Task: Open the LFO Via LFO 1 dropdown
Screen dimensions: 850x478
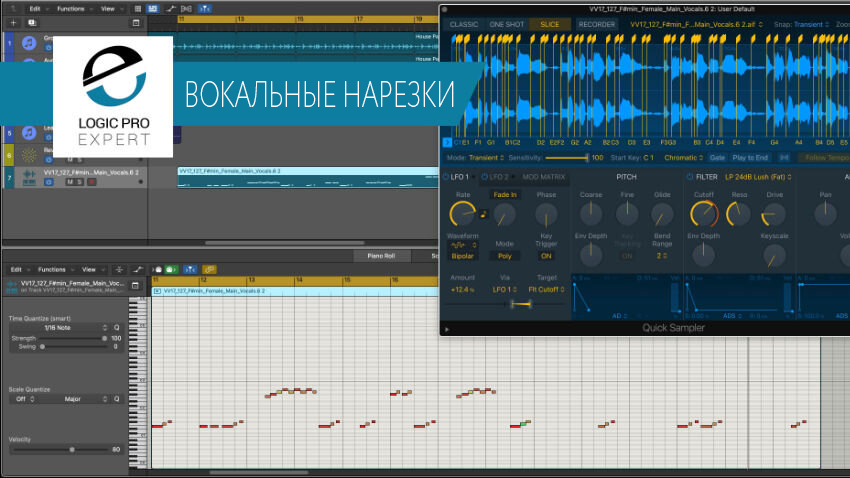Action: click(x=505, y=289)
